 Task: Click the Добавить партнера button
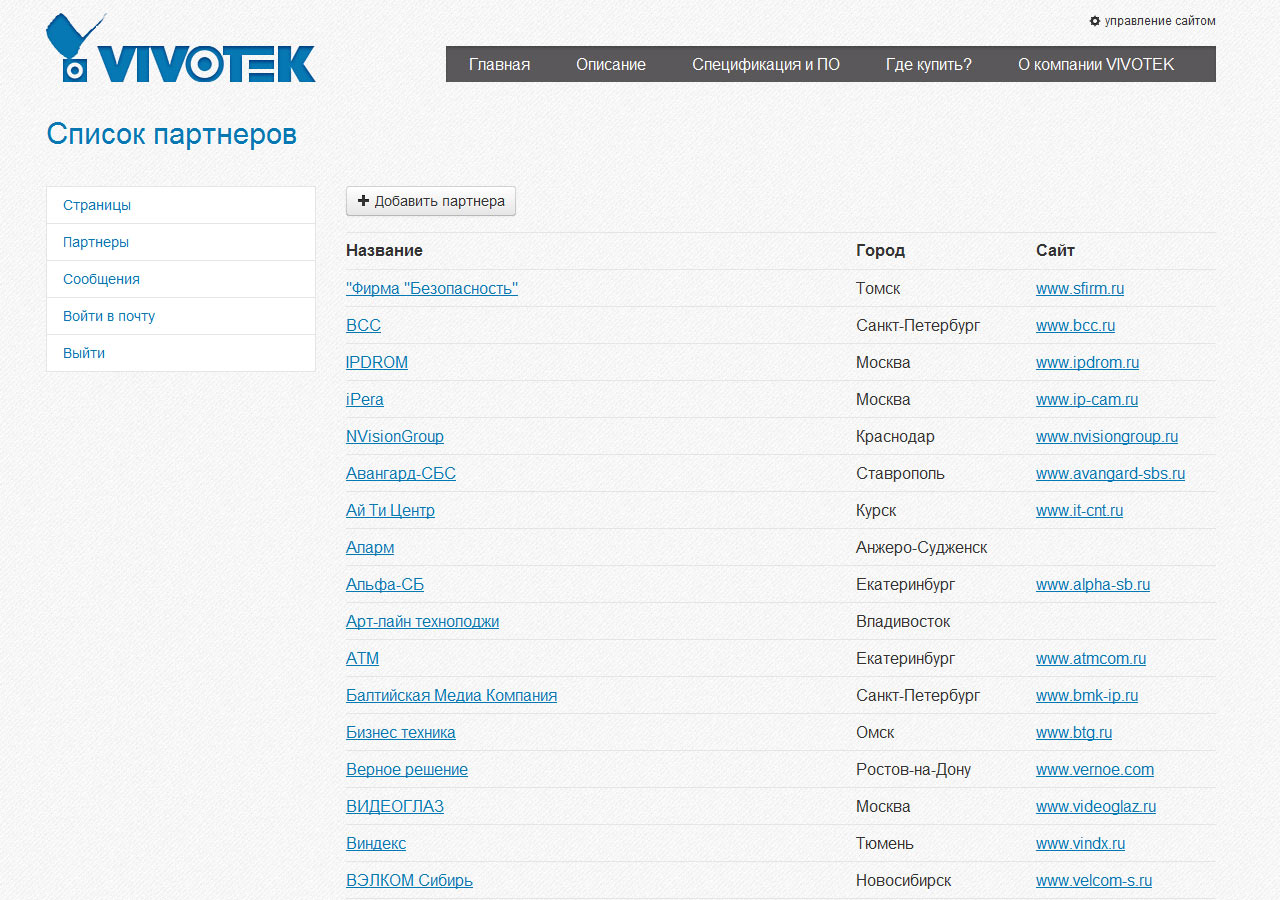[x=431, y=201]
